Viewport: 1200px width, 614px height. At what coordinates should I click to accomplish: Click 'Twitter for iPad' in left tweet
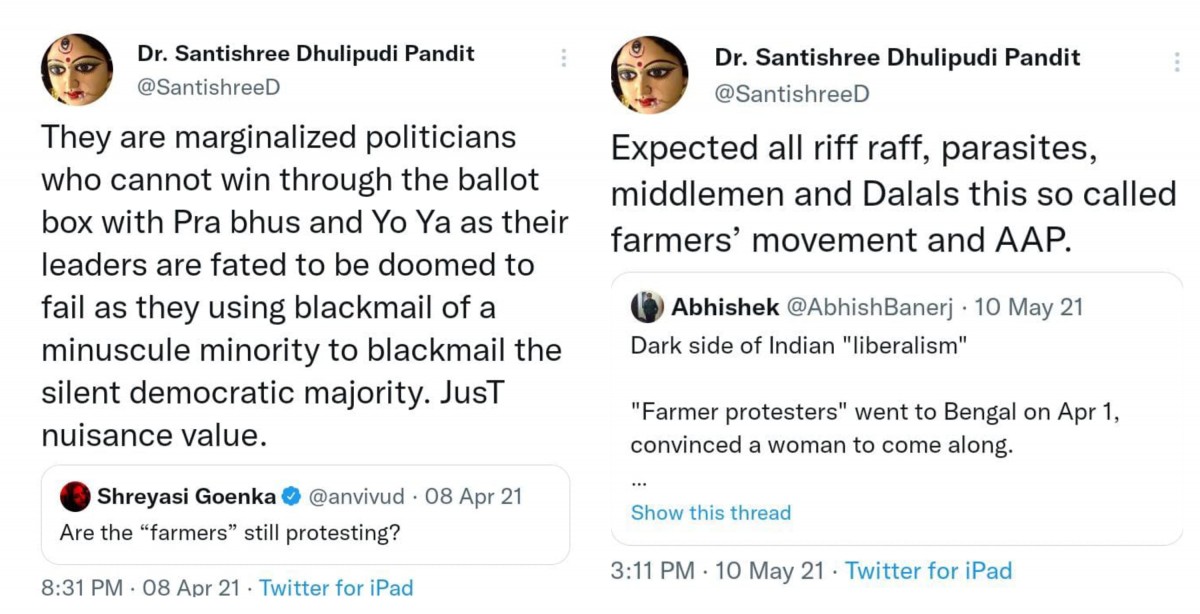(x=336, y=588)
